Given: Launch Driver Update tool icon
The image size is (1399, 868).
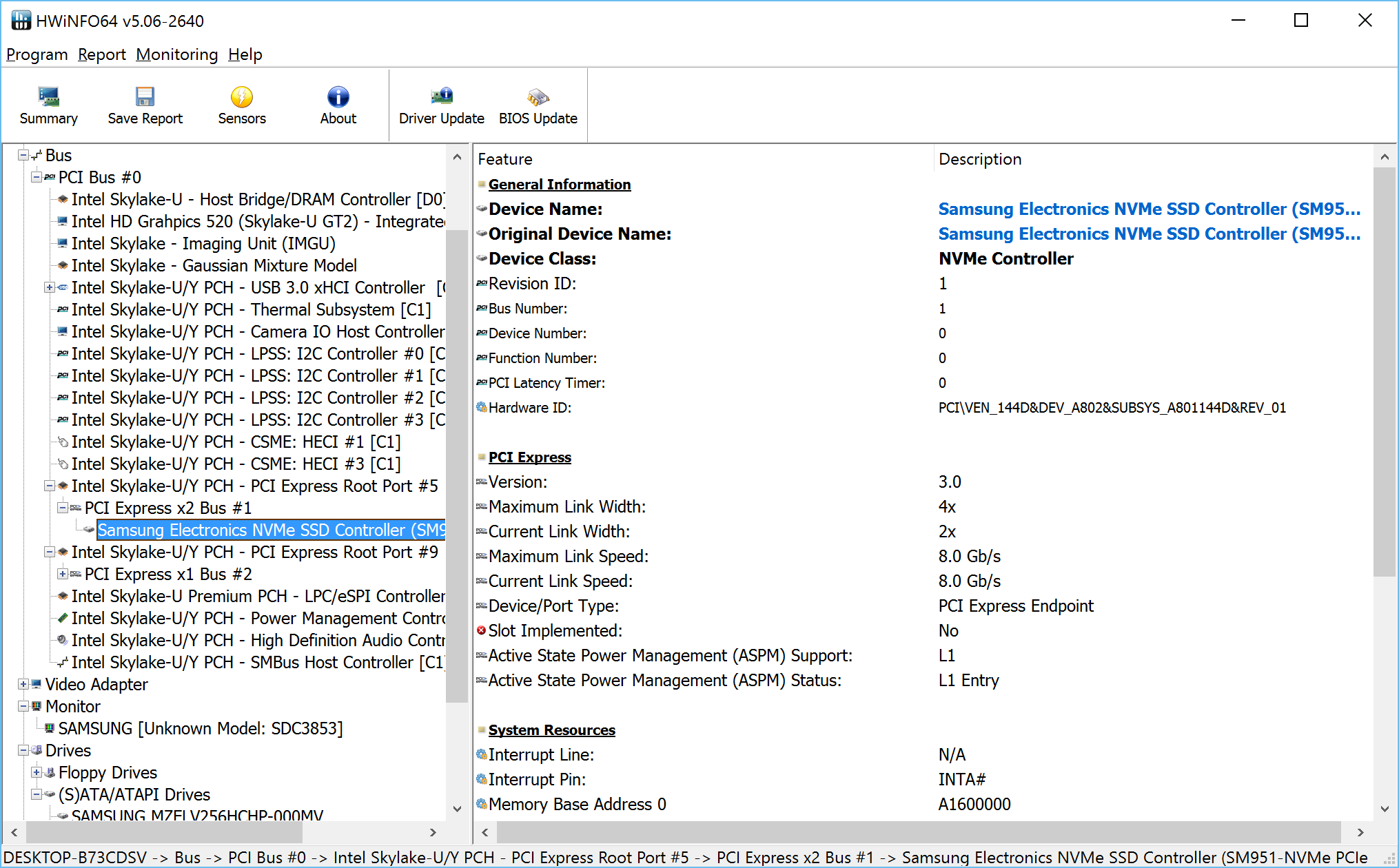Looking at the screenshot, I should (442, 96).
